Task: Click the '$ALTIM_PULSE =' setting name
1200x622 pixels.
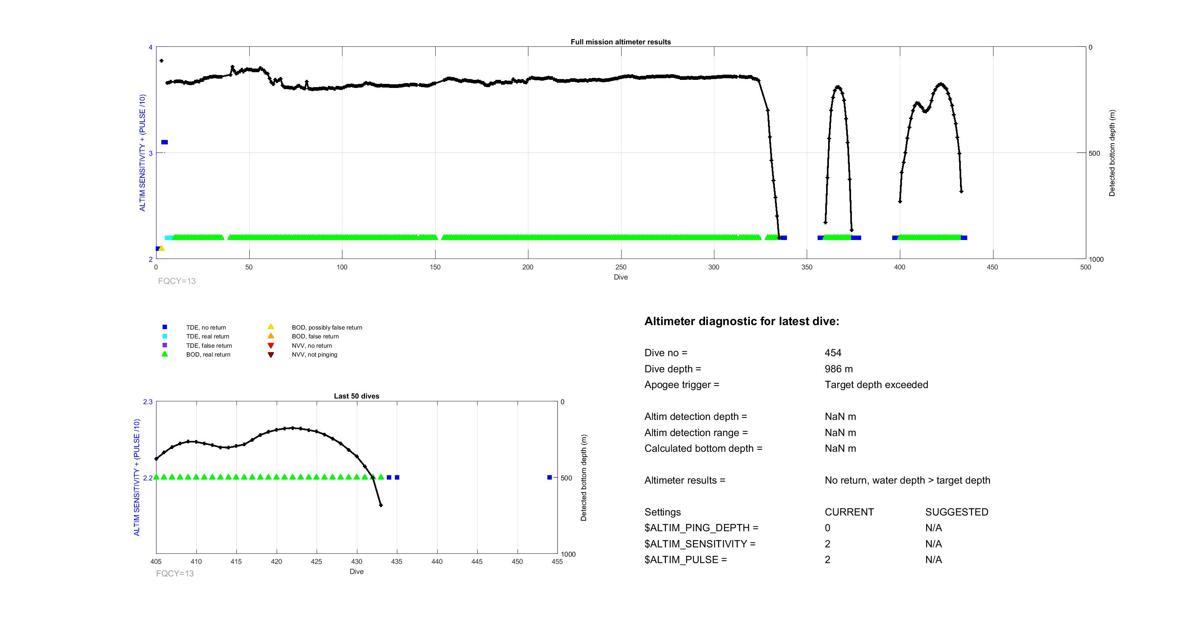Action: pos(685,560)
